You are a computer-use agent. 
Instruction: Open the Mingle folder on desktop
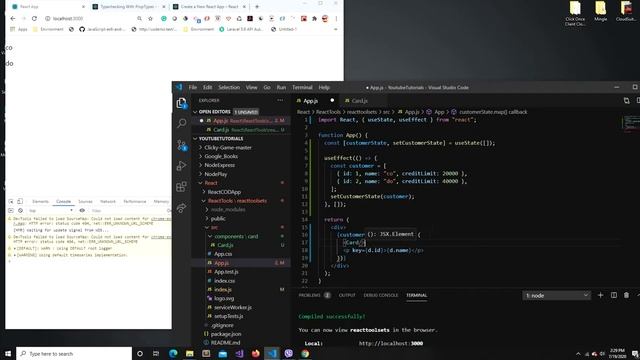[600, 11]
